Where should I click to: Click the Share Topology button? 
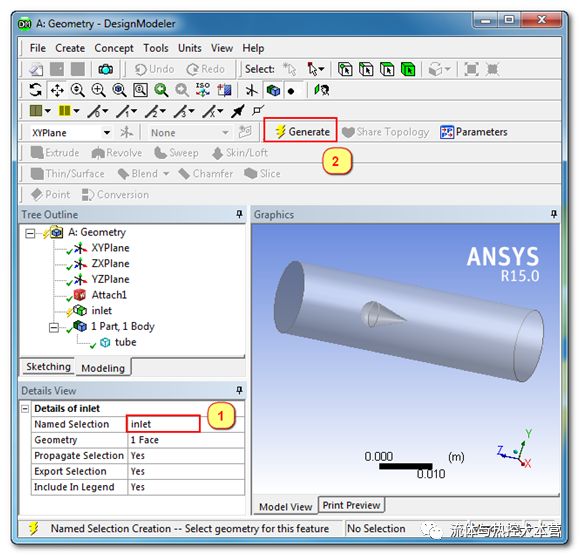(x=385, y=132)
